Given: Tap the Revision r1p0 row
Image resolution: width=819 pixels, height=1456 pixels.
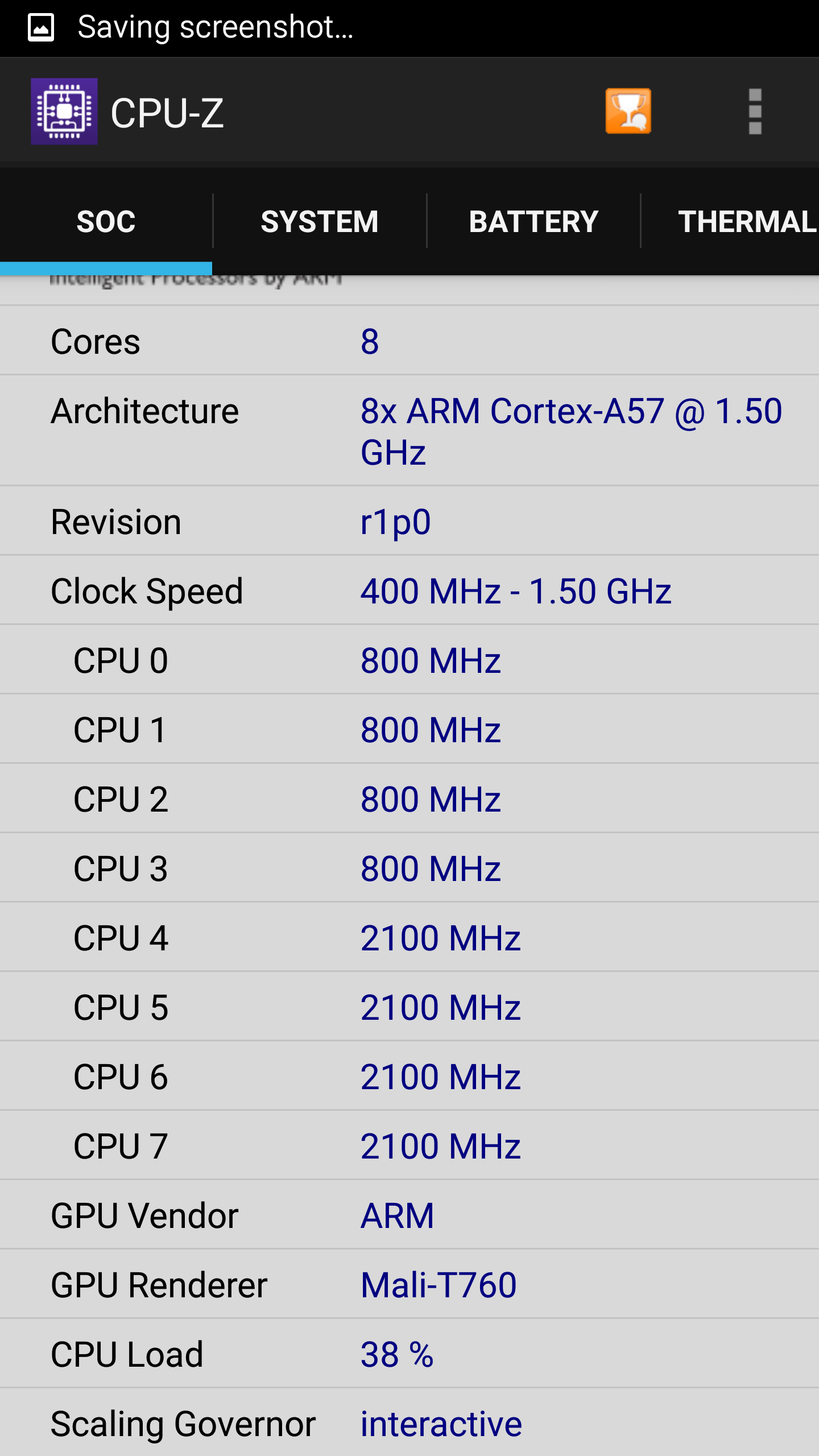Looking at the screenshot, I should coord(409,522).
